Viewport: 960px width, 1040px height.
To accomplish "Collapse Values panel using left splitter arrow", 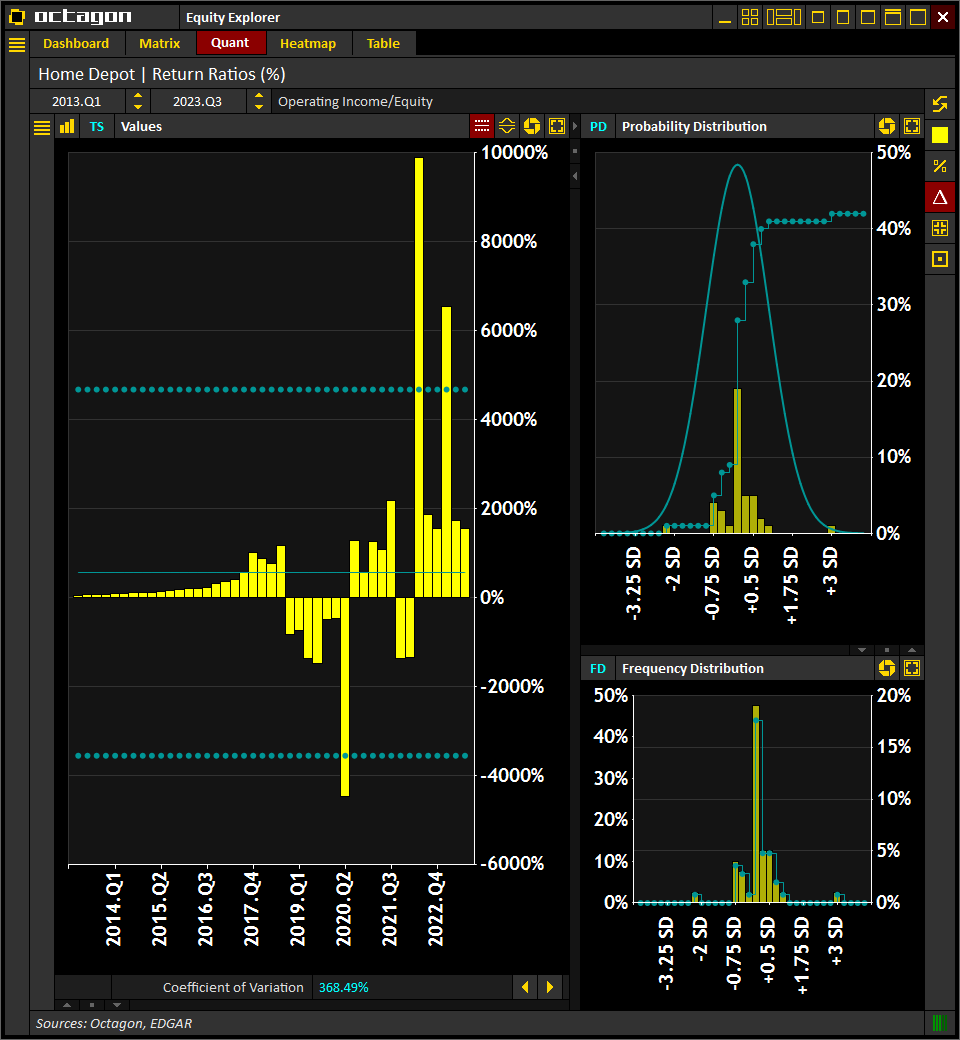I will coord(575,176).
